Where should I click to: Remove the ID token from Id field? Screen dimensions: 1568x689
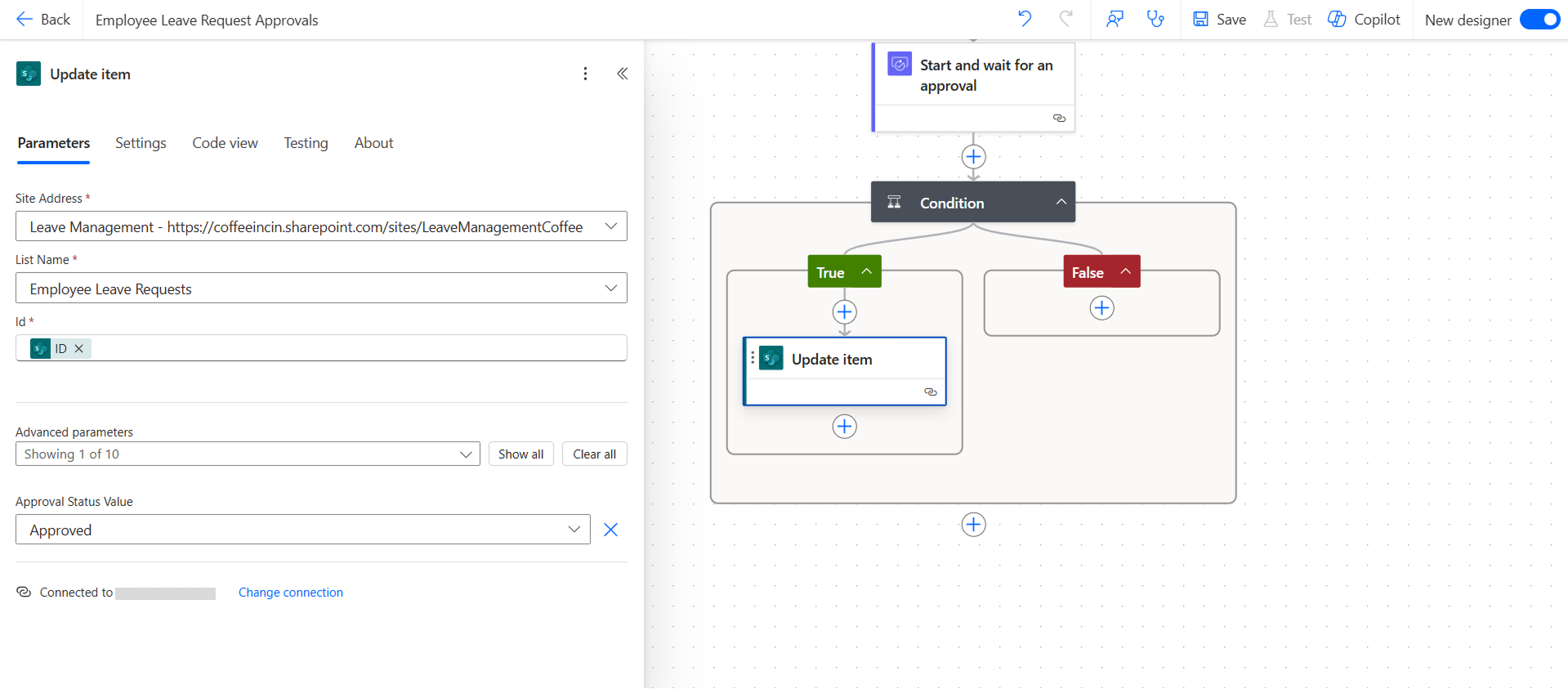pyautogui.click(x=79, y=348)
